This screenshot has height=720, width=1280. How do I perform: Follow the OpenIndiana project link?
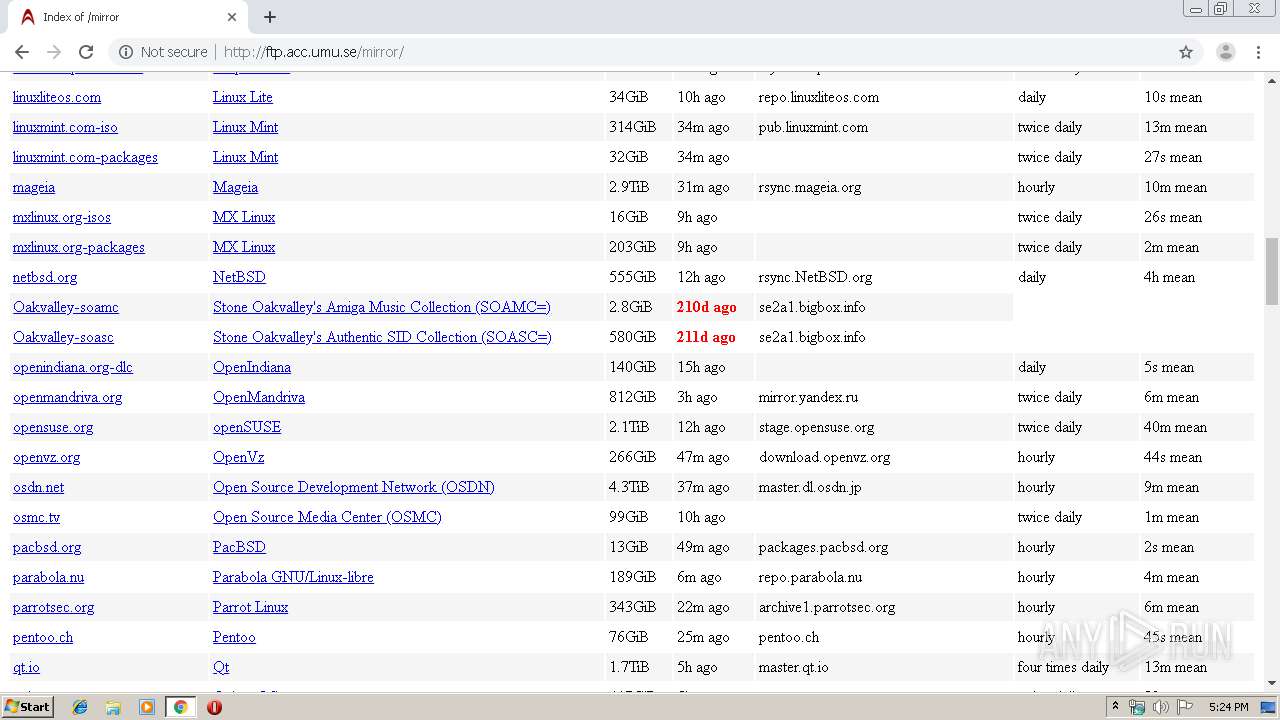252,367
